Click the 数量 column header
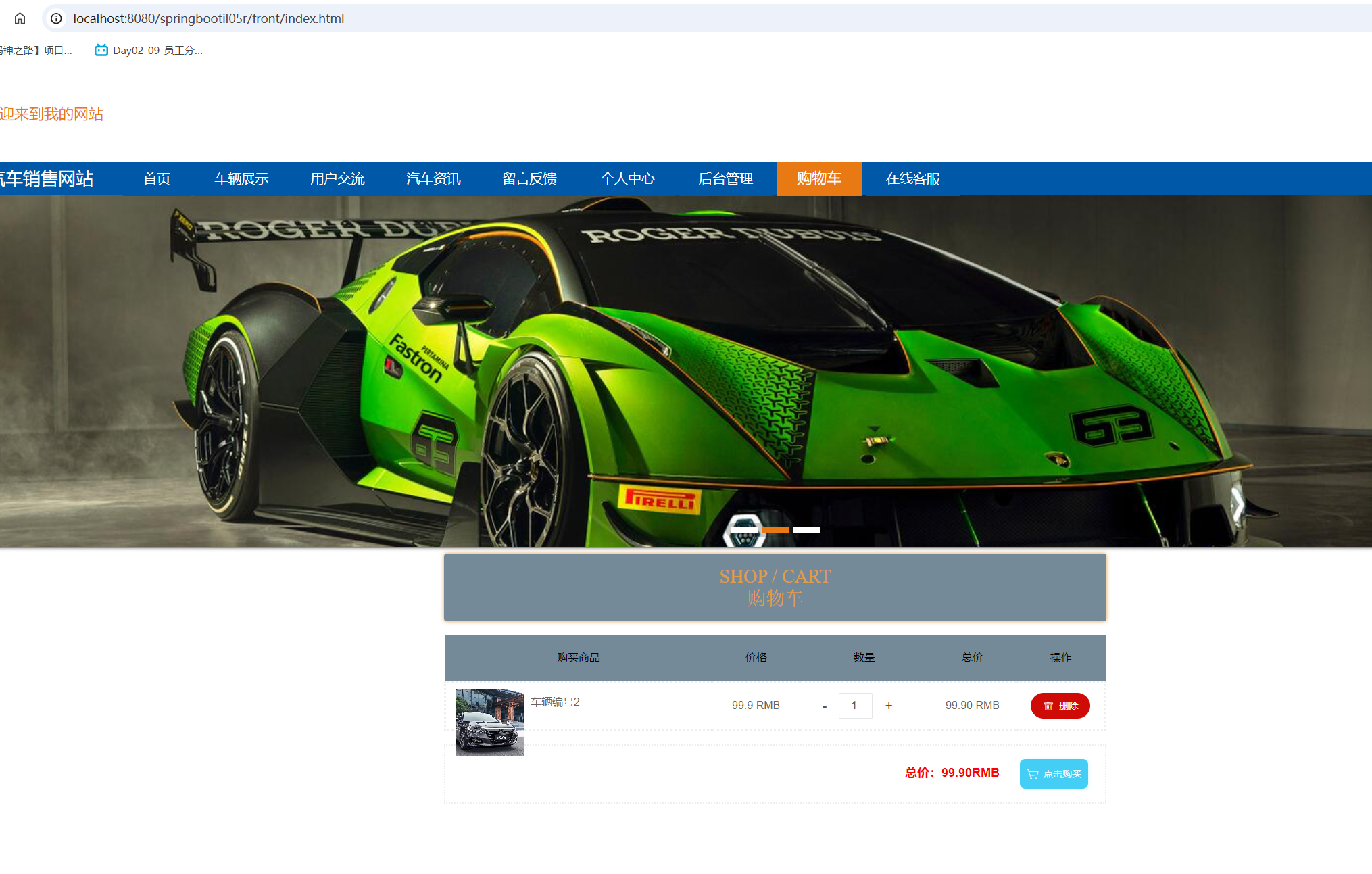The width and height of the screenshot is (1372, 874). pyautogui.click(x=864, y=657)
